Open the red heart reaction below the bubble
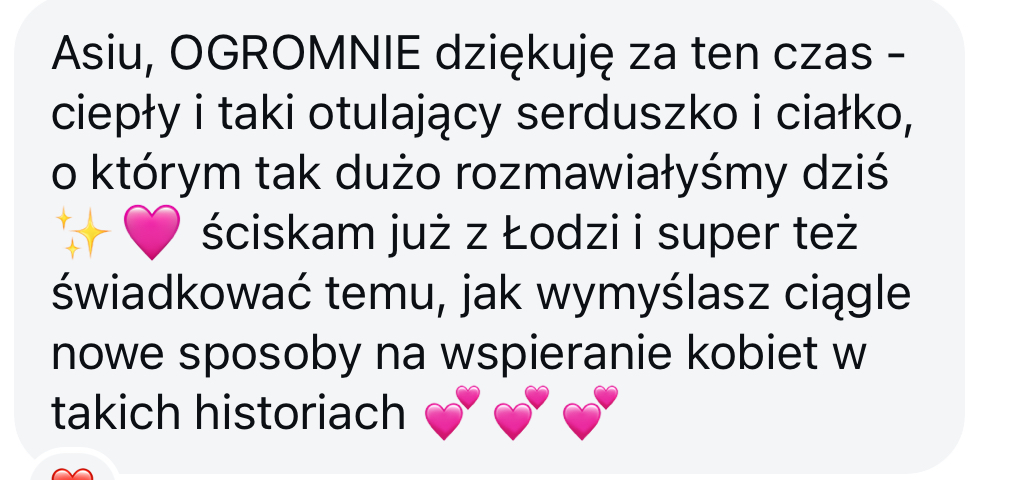 (72, 474)
